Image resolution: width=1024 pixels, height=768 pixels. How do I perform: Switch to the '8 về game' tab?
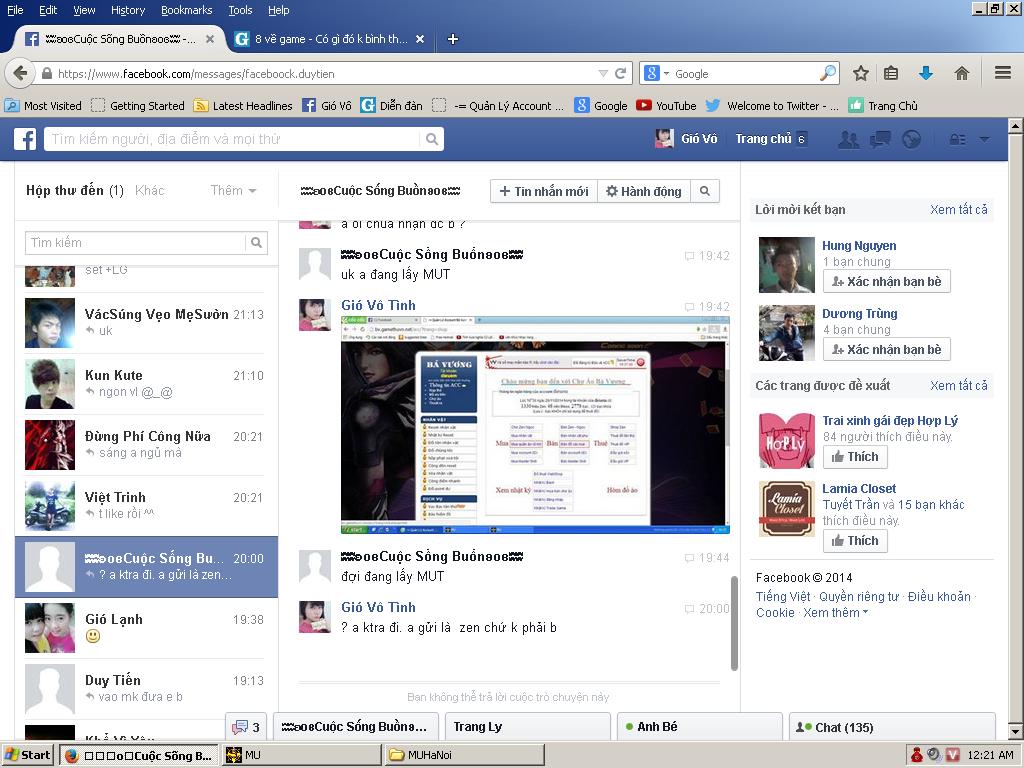(x=330, y=39)
